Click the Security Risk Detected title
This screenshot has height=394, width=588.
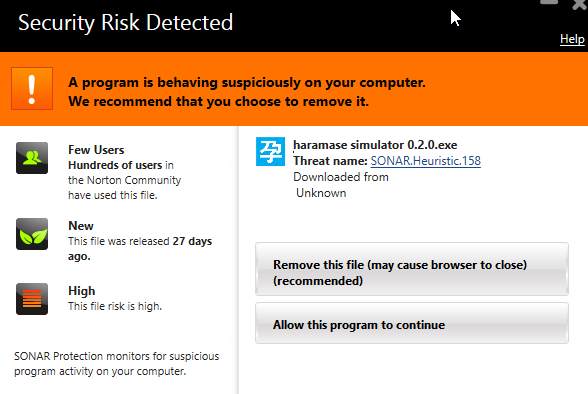pyautogui.click(x=126, y=22)
